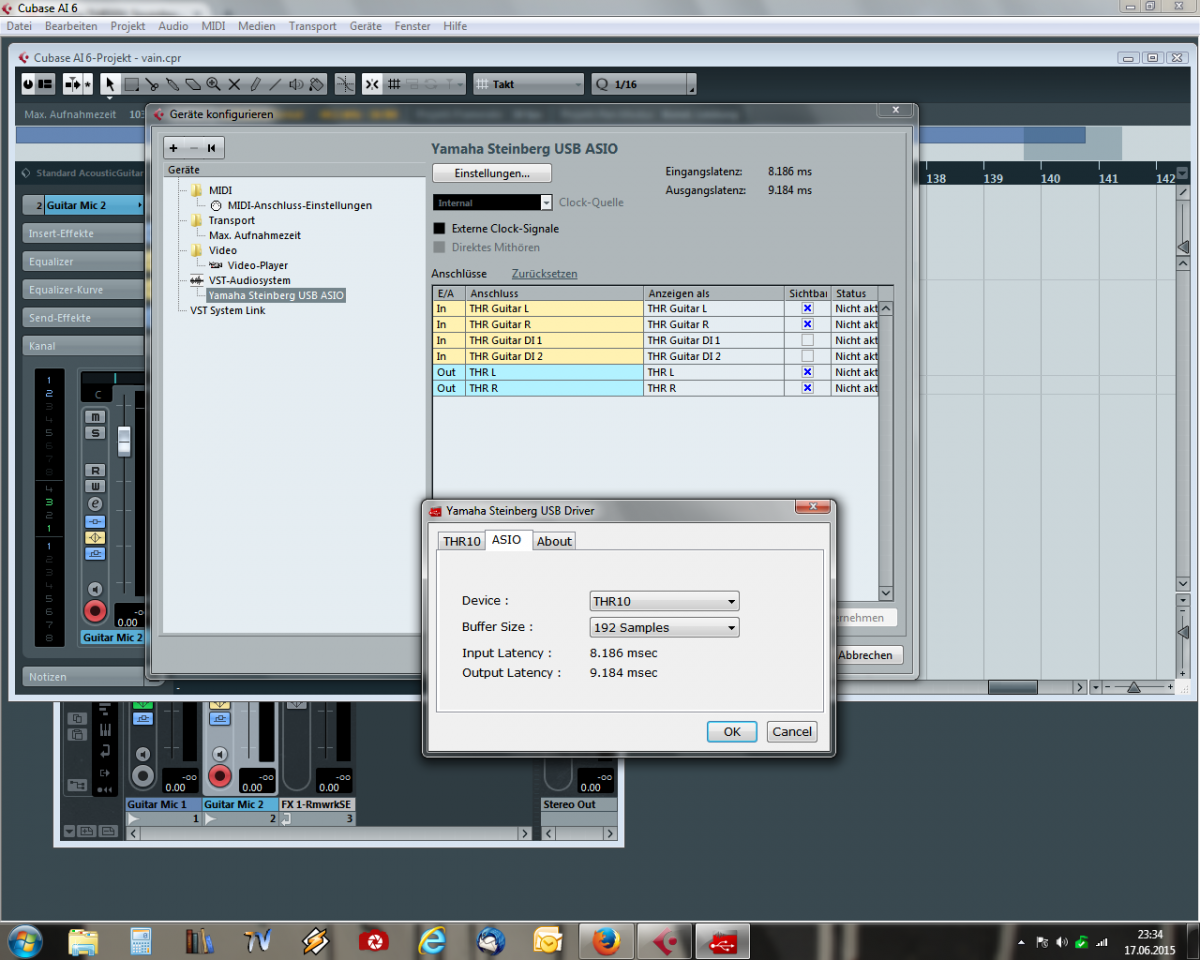Open the Medien menu
1200x960 pixels.
[257, 26]
